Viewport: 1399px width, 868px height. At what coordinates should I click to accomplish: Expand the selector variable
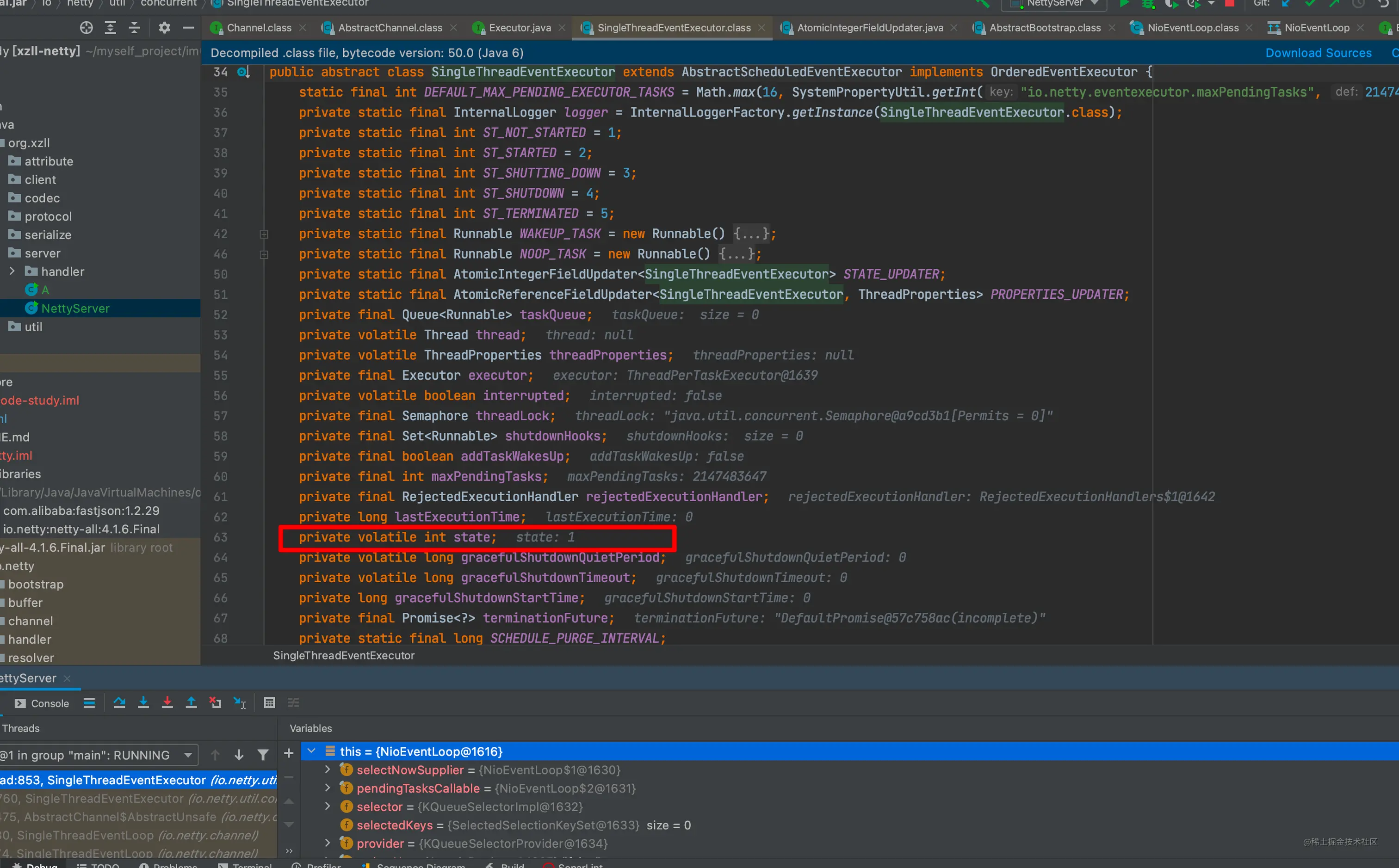pos(328,806)
